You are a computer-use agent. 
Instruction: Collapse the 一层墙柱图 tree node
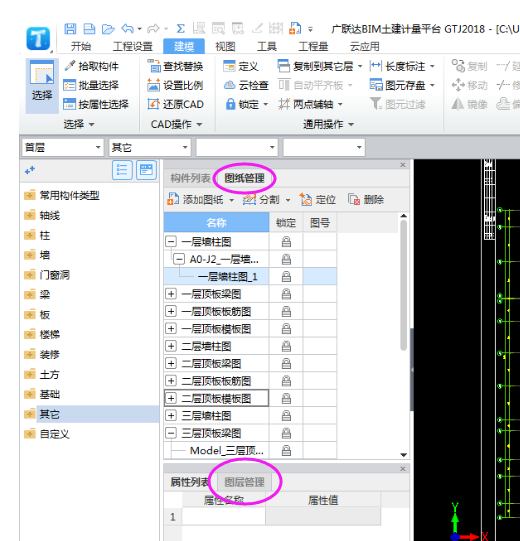[171, 242]
